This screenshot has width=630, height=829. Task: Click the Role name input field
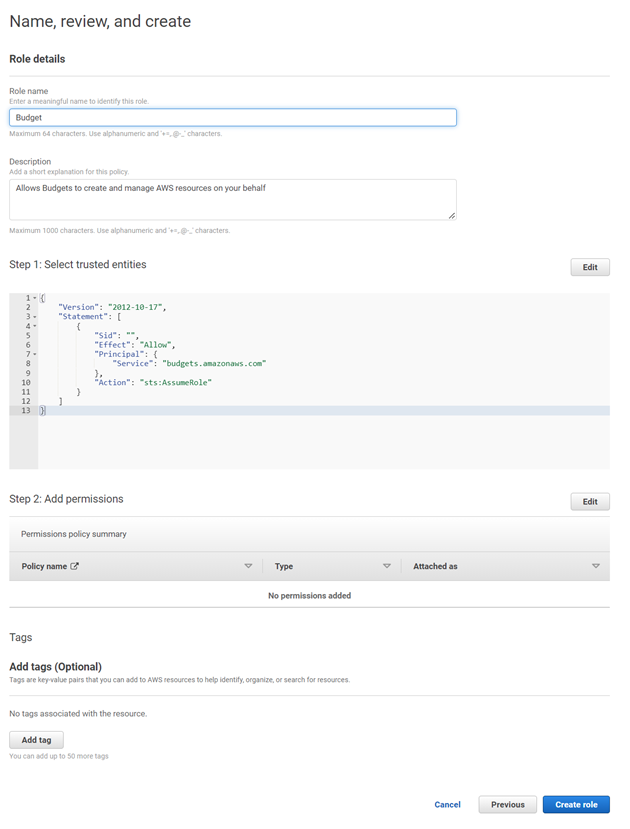232,118
